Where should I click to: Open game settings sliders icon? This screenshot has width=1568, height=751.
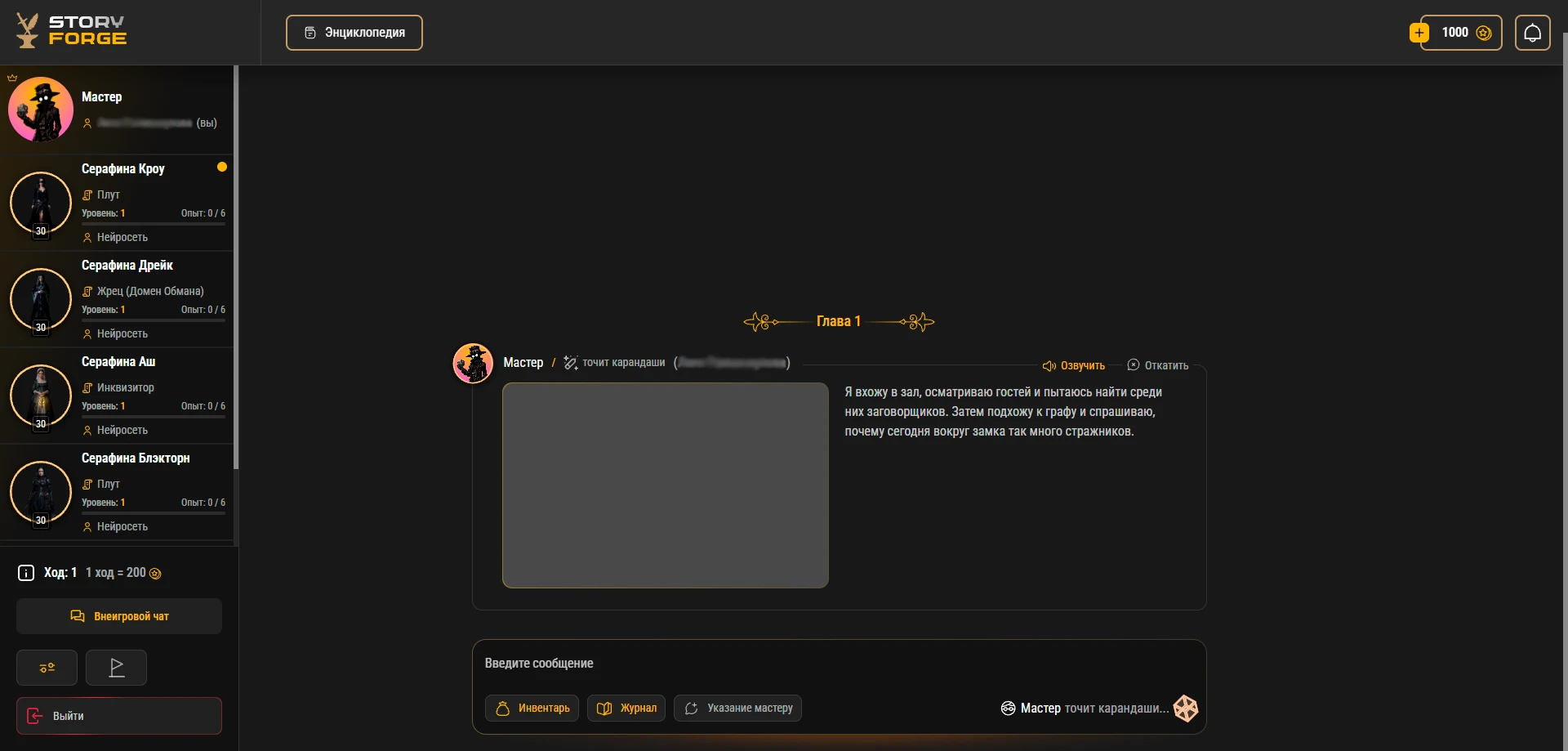(x=47, y=668)
